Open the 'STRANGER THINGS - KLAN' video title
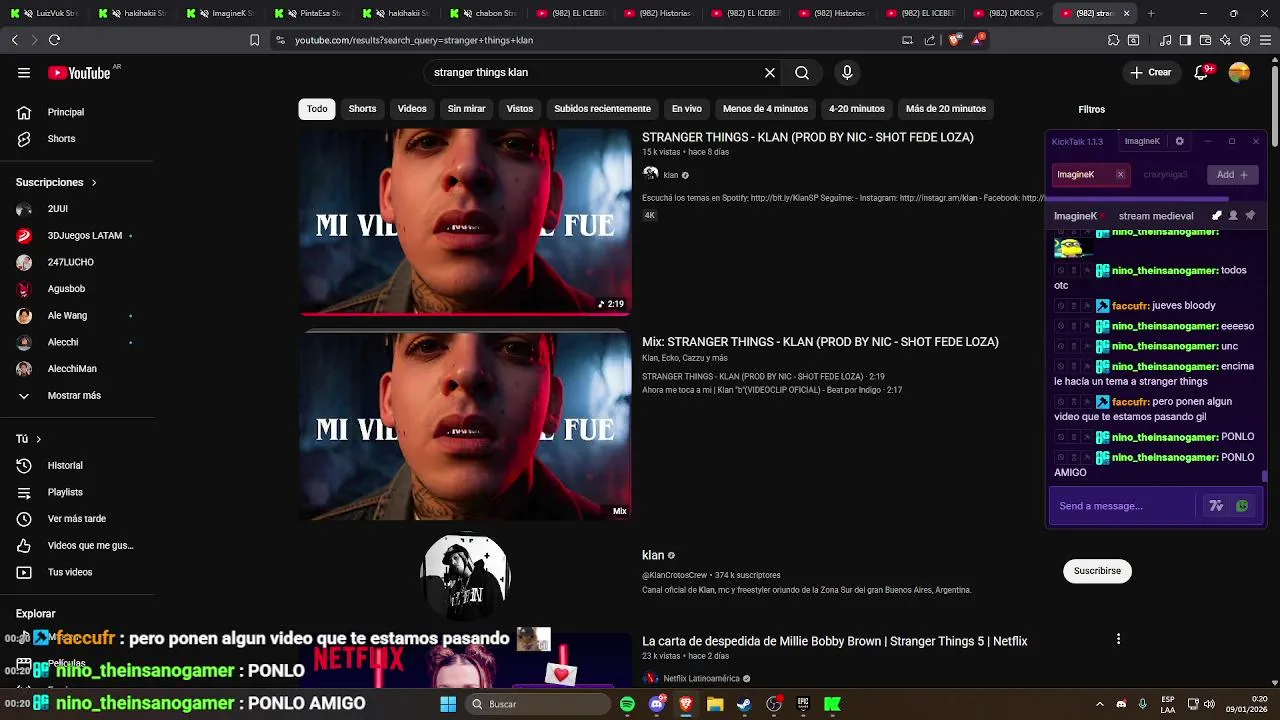This screenshot has width=1280, height=720. (807, 137)
